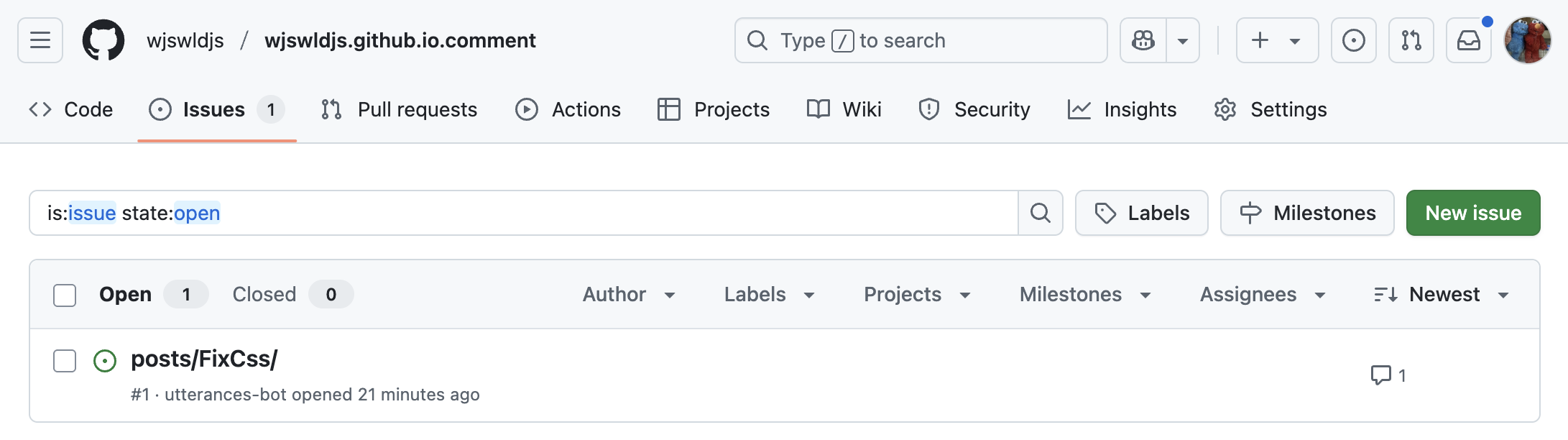Open the header pull requests icon
The height and width of the screenshot is (440, 1568).
1411,40
